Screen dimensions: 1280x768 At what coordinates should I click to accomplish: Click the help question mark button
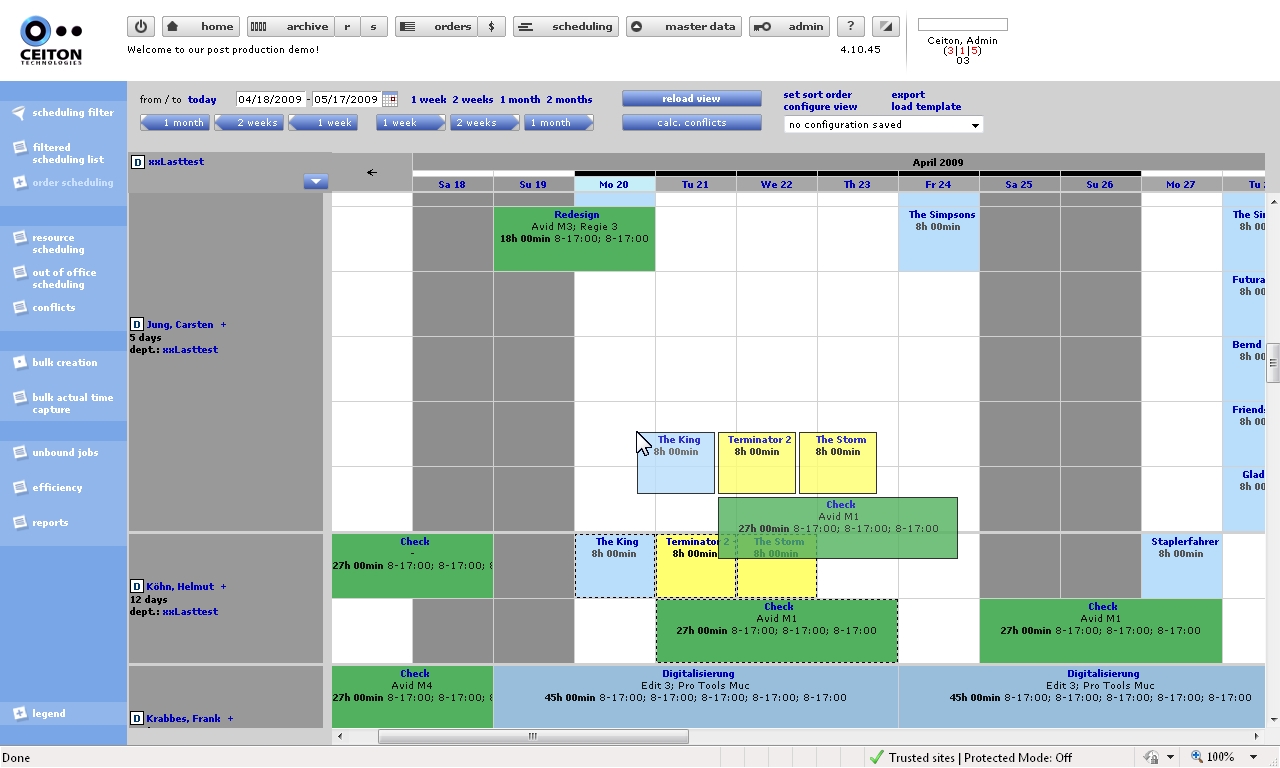coord(850,27)
